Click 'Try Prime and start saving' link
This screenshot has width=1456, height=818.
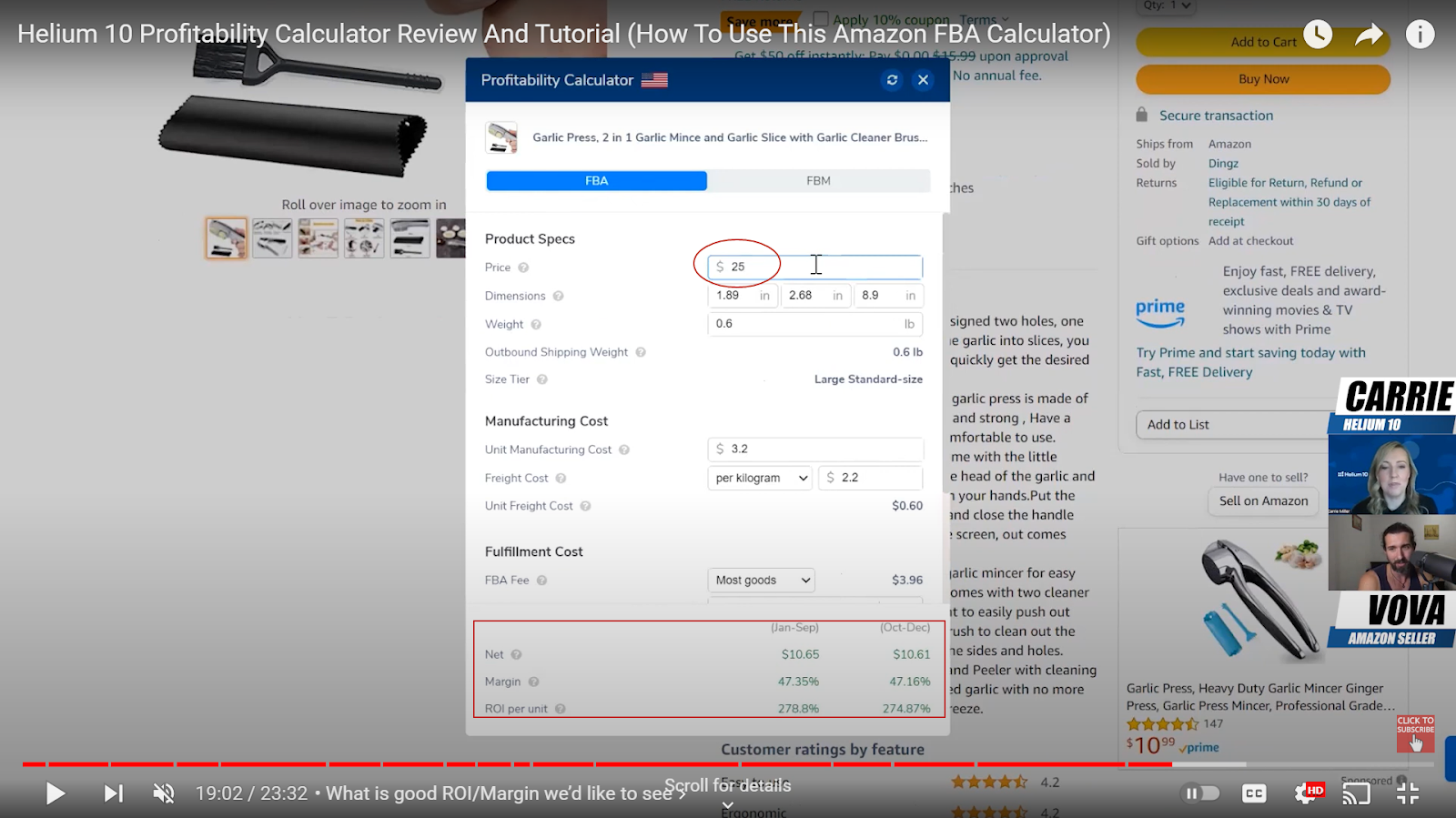tap(1251, 362)
